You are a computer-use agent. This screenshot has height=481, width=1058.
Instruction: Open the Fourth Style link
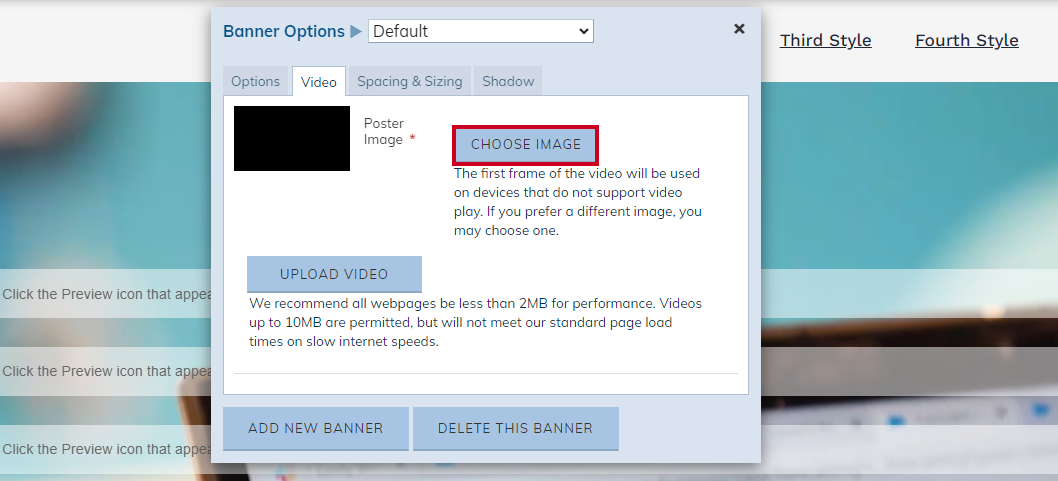966,40
